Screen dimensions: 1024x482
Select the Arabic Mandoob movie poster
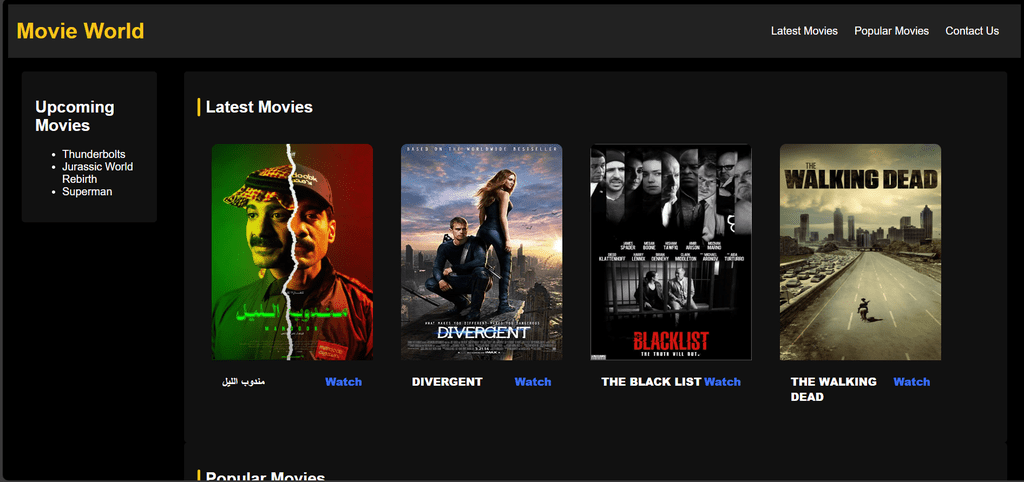tap(293, 252)
